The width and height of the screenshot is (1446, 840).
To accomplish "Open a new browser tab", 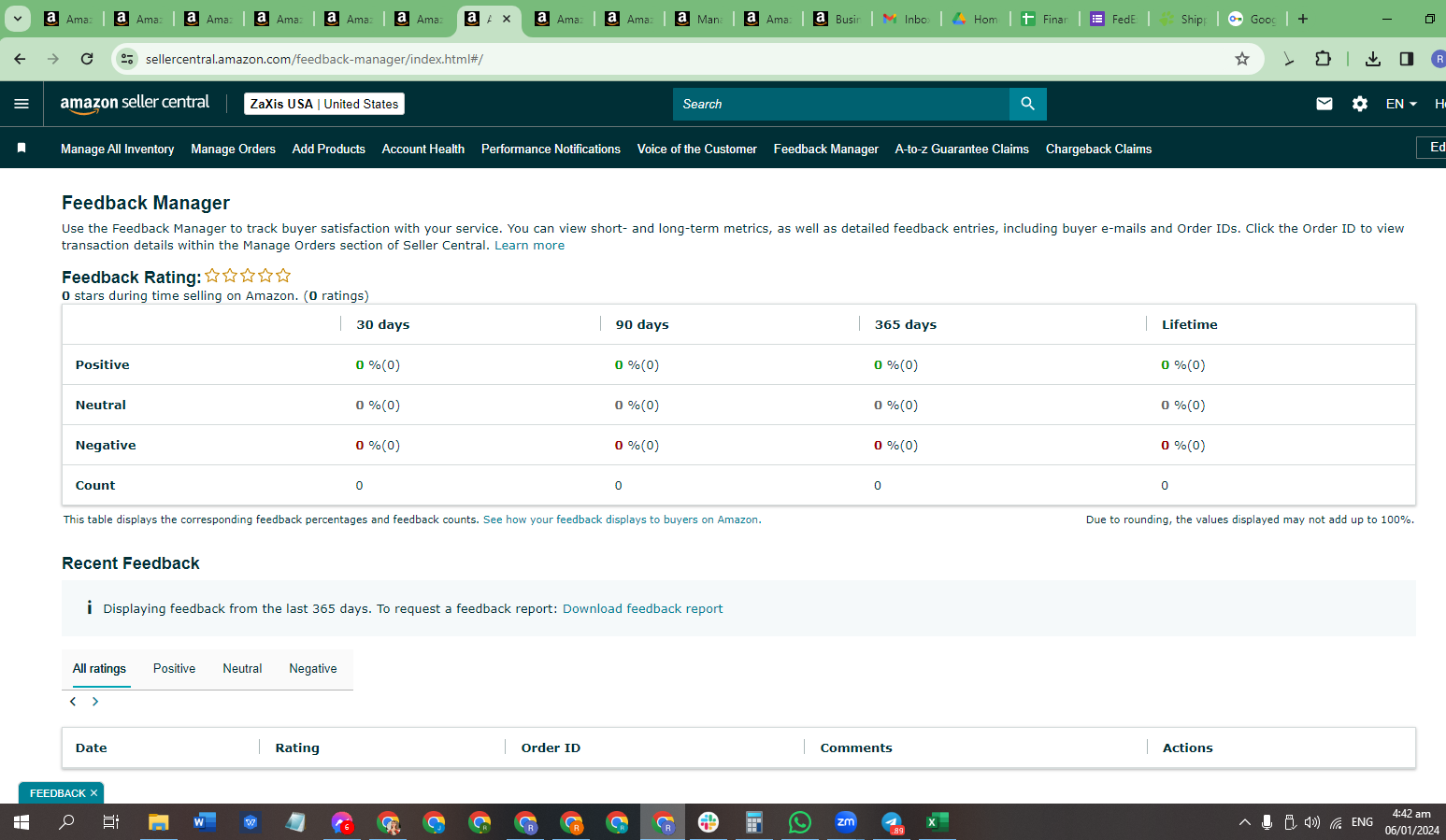I will point(1303,19).
